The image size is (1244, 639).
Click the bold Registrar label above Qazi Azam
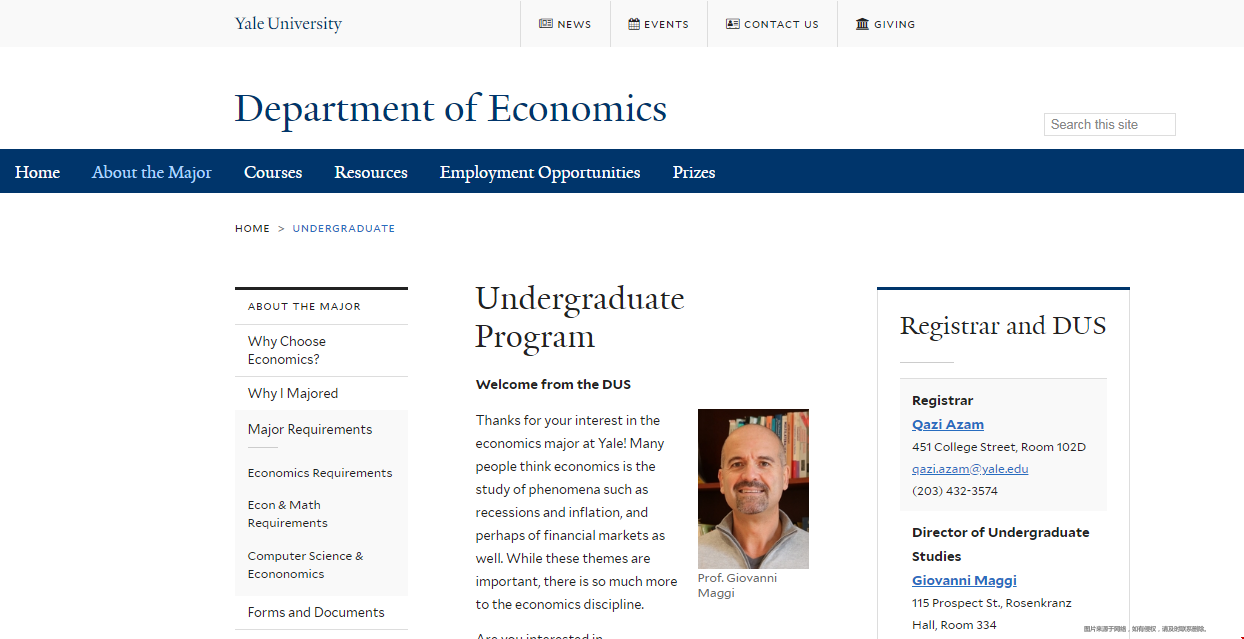[x=943, y=401]
